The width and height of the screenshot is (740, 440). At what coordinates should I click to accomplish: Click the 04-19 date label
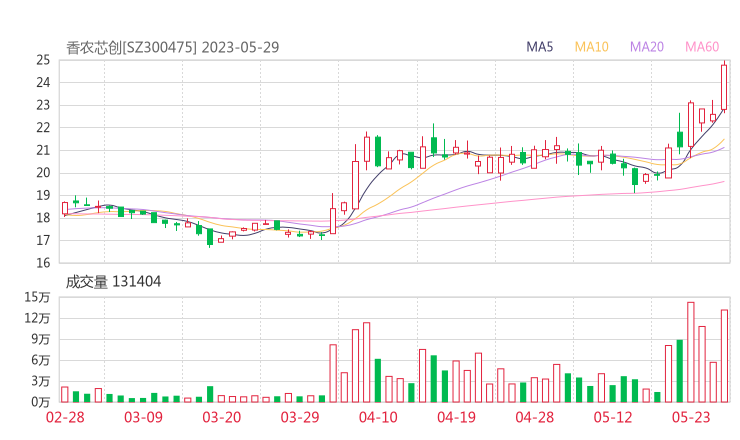[456, 417]
